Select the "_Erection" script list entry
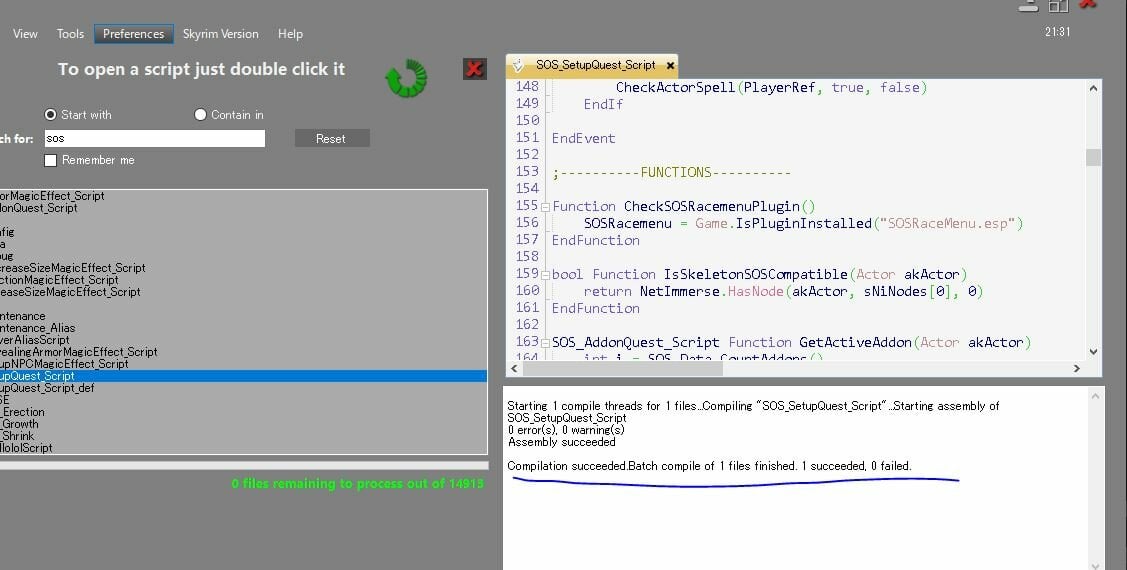Screen dimensions: 1127x570 pyautogui.click(x=22, y=412)
